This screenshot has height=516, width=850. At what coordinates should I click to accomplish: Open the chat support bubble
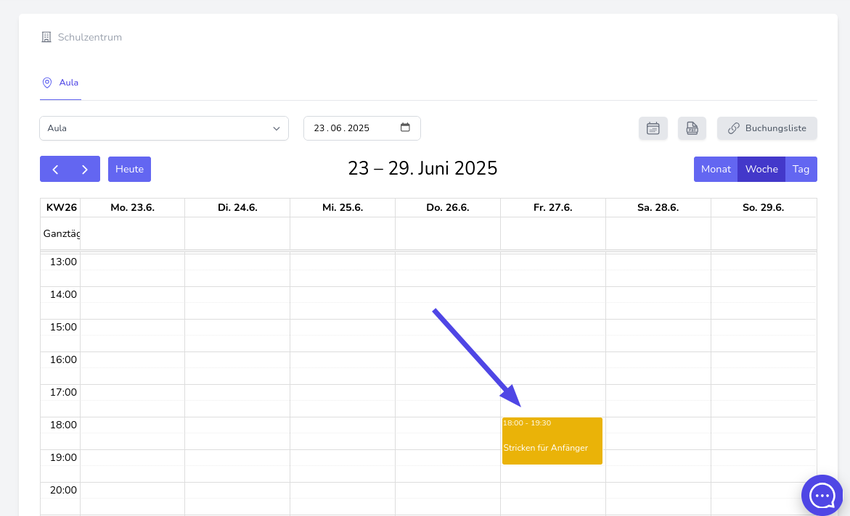point(822,495)
